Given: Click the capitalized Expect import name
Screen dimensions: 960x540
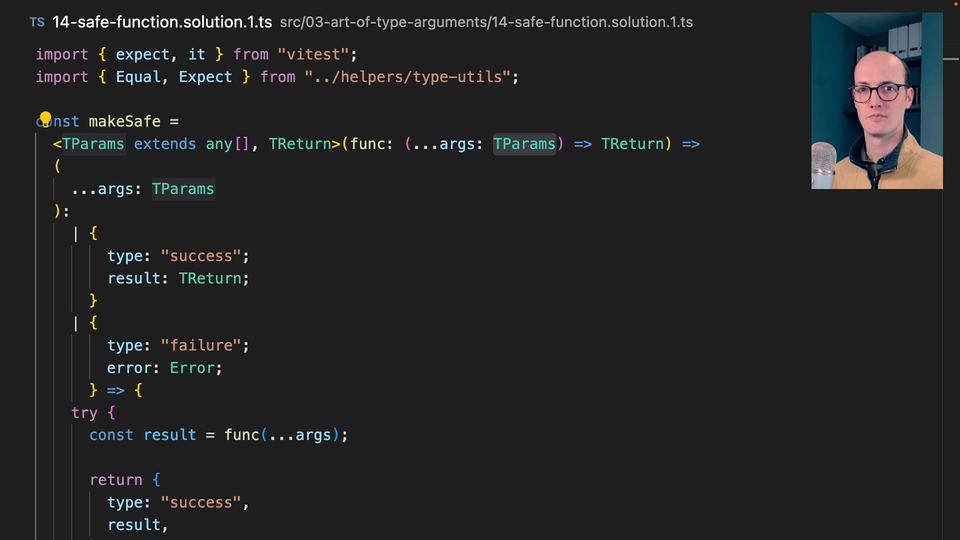Looking at the screenshot, I should (205, 77).
